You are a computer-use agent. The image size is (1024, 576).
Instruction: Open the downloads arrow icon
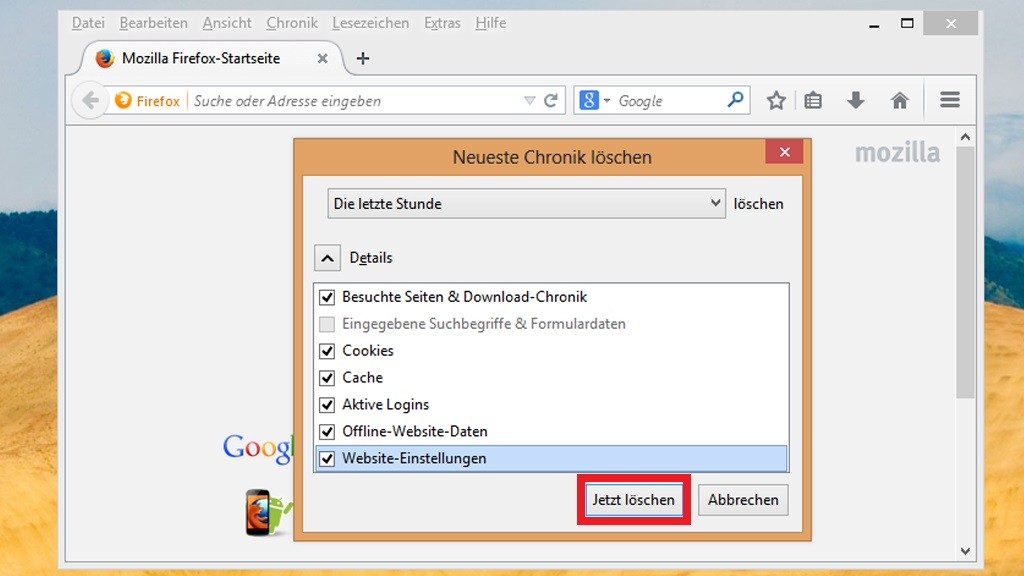coord(856,100)
